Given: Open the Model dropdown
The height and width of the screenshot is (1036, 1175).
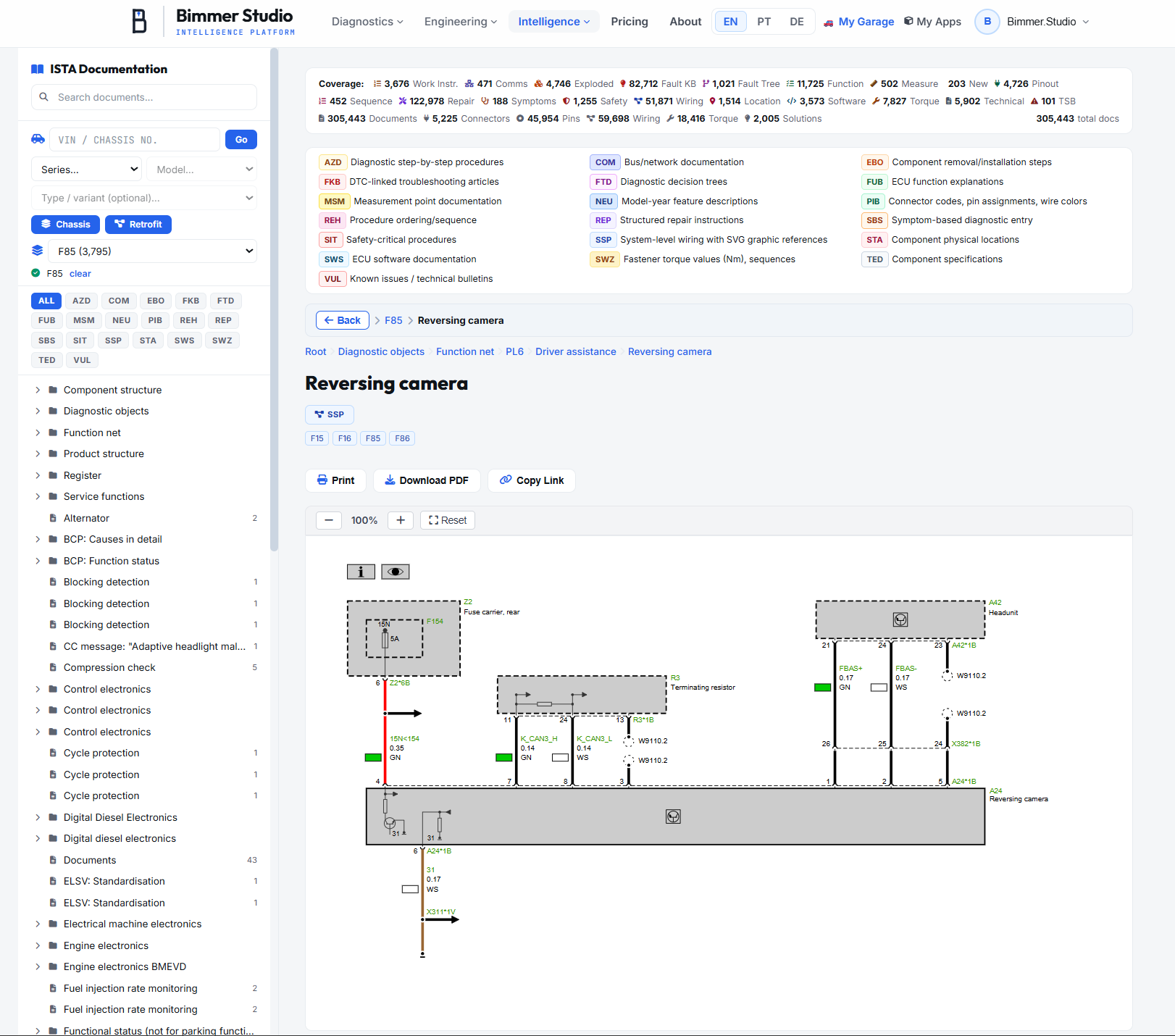Looking at the screenshot, I should coord(203,170).
